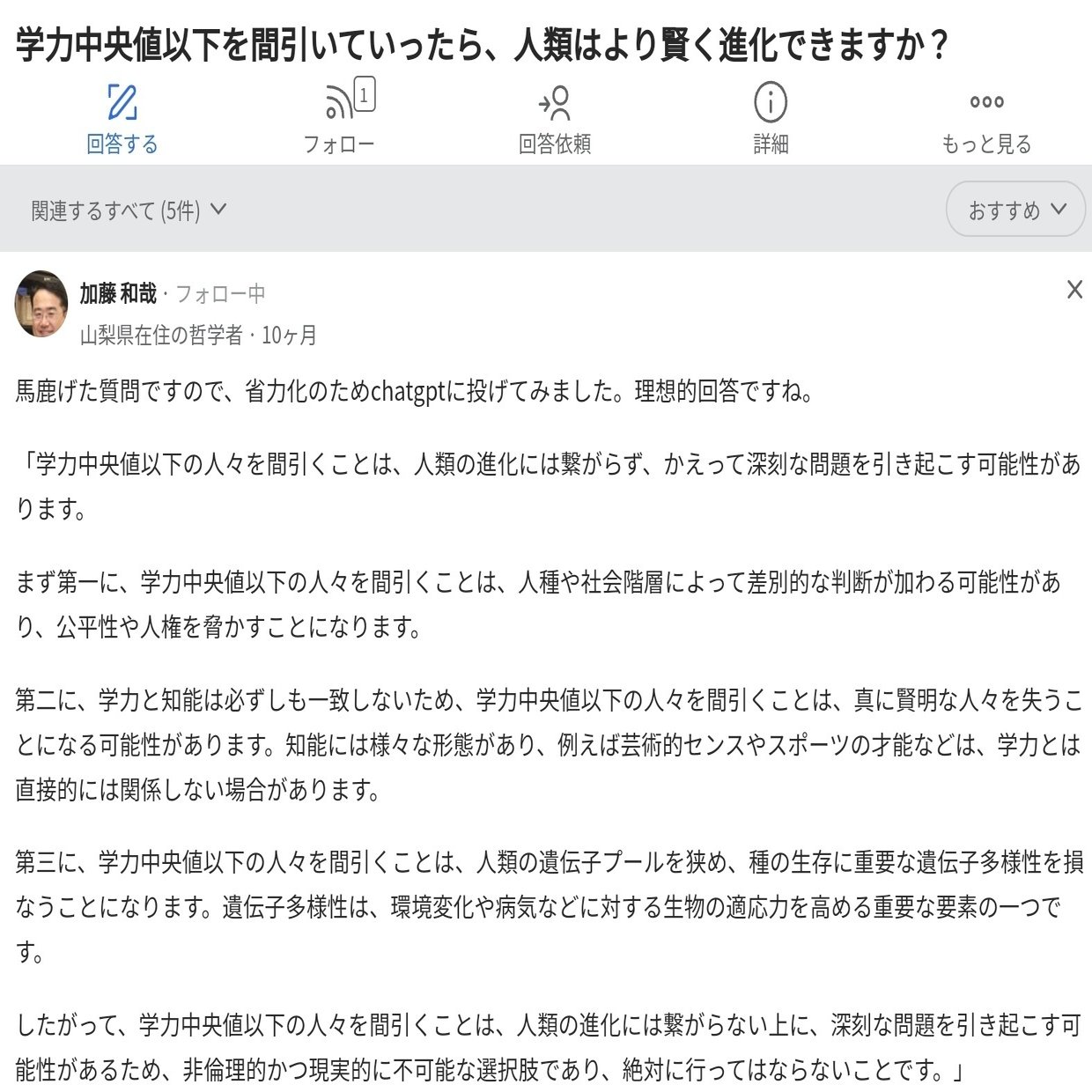Open the author name 加藤 和哉
This screenshot has height=1092, width=1092.
coord(118,293)
